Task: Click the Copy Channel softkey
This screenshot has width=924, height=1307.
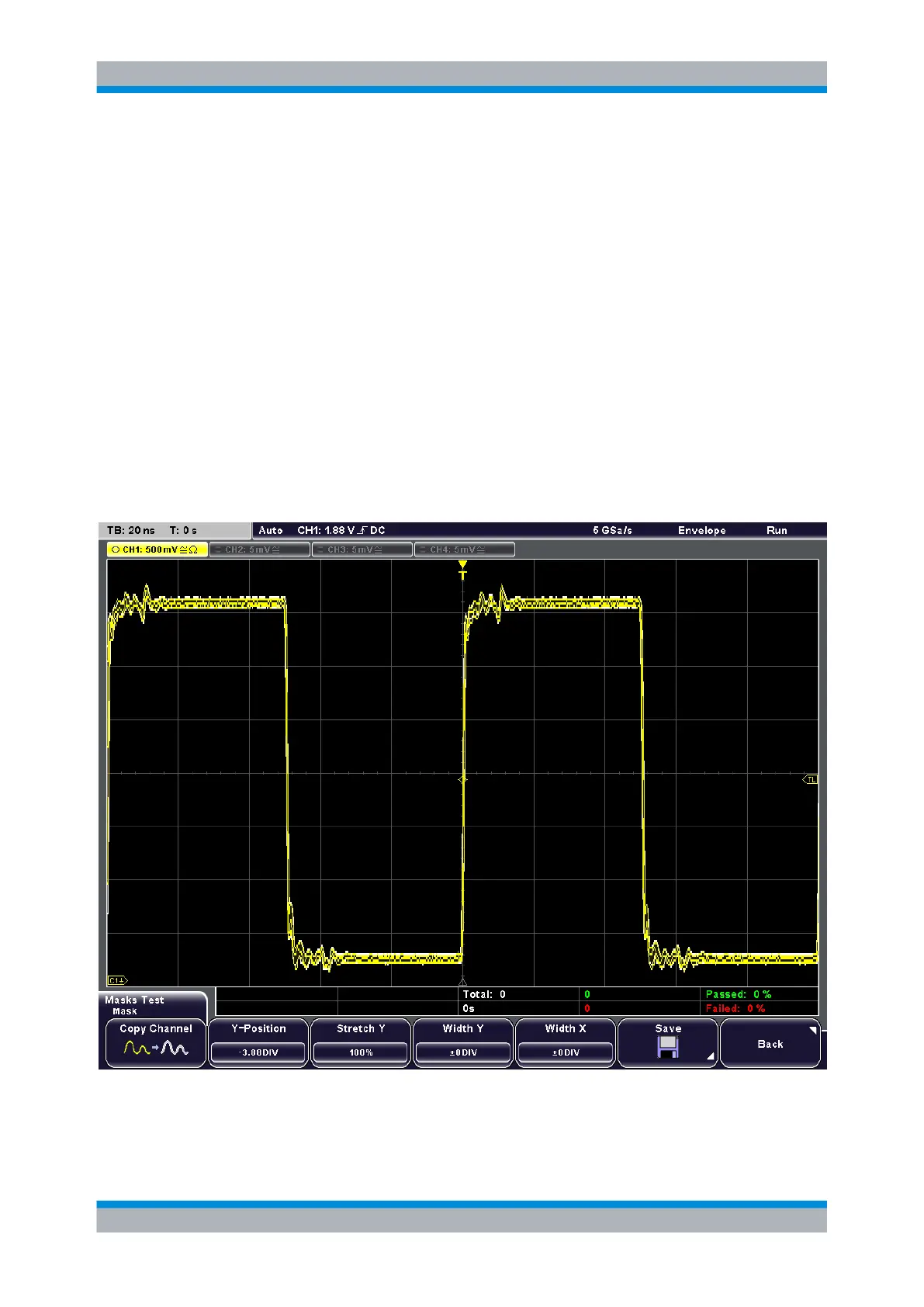Action: (155, 1043)
